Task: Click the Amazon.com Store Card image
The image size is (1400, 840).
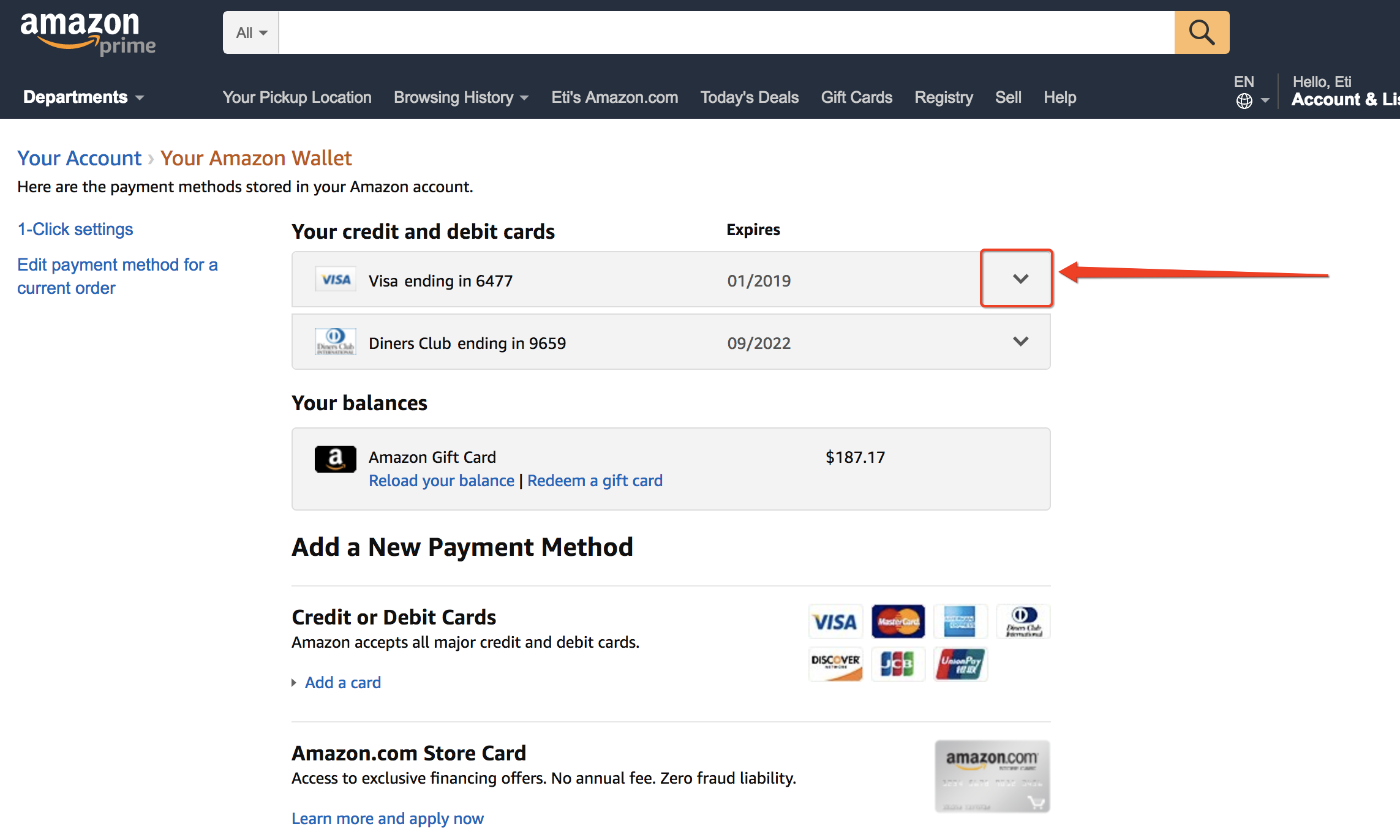Action: click(x=992, y=776)
